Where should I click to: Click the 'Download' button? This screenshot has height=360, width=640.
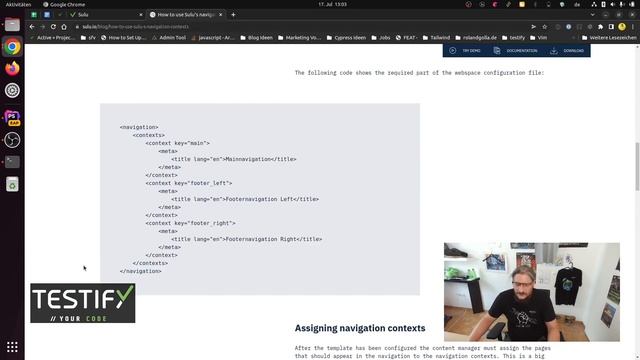567,51
